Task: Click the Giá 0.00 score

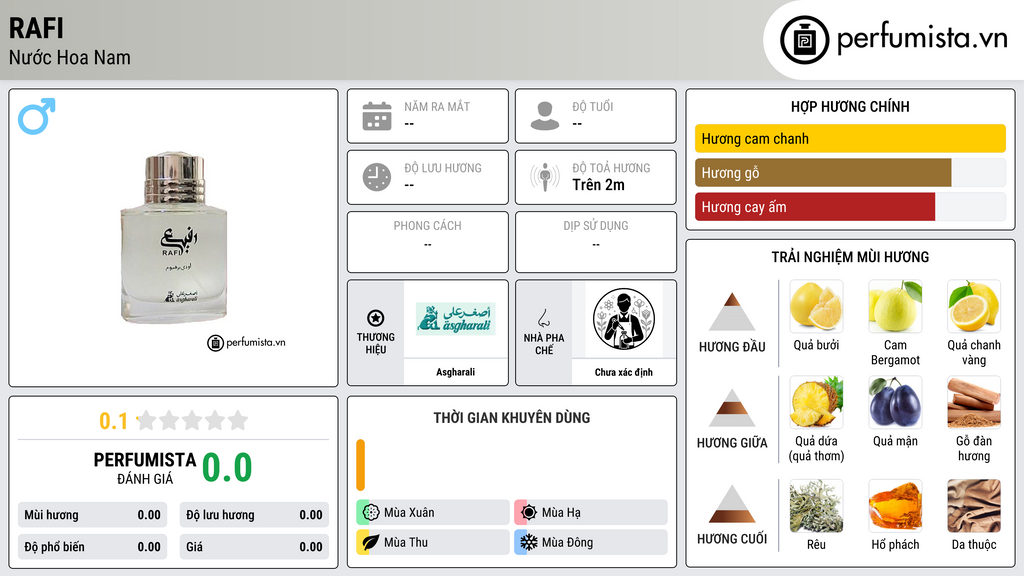Action: pyautogui.click(x=254, y=547)
